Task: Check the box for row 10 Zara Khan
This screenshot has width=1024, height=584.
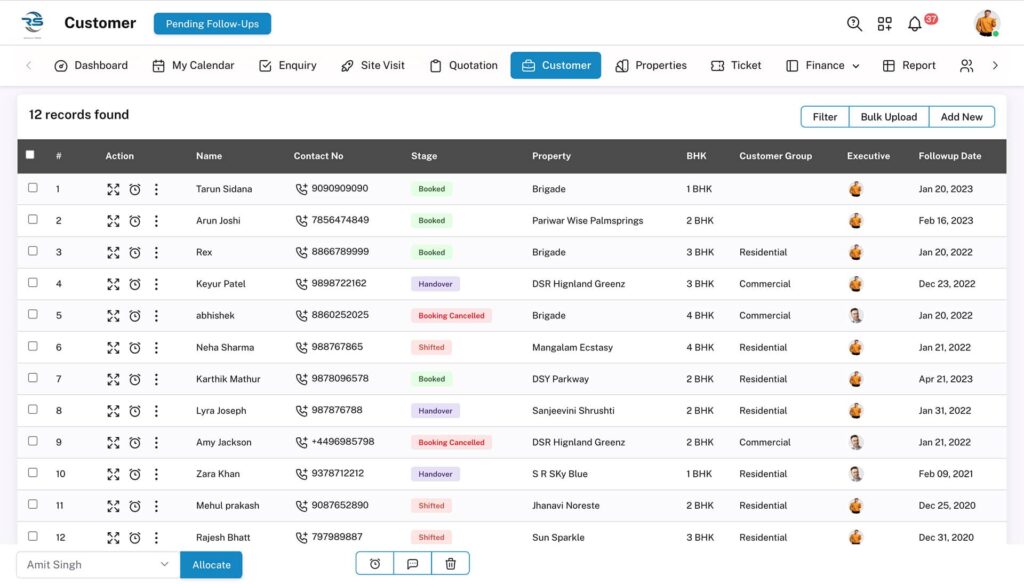Action: pos(33,472)
